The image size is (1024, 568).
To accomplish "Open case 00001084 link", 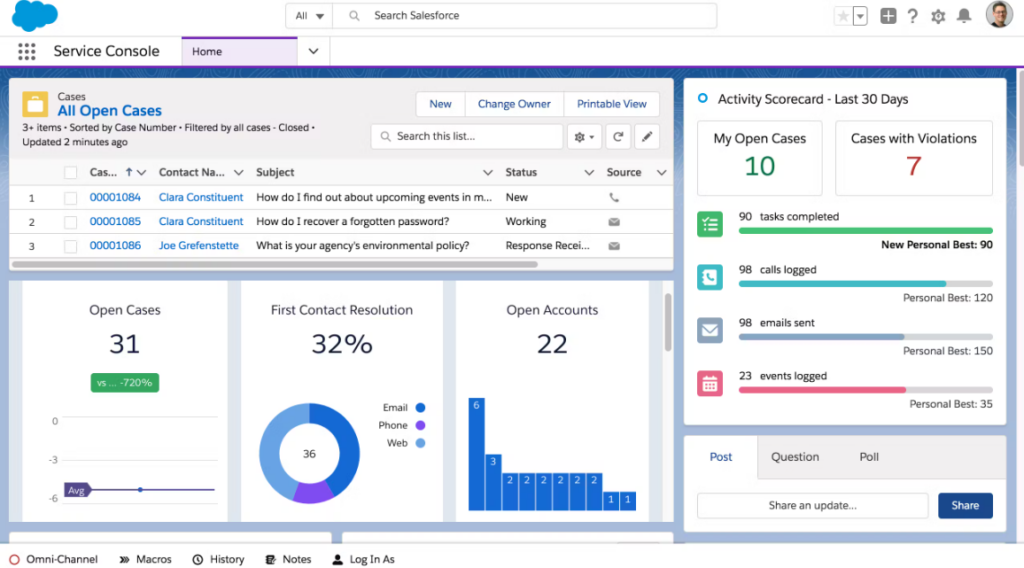I will (x=115, y=197).
